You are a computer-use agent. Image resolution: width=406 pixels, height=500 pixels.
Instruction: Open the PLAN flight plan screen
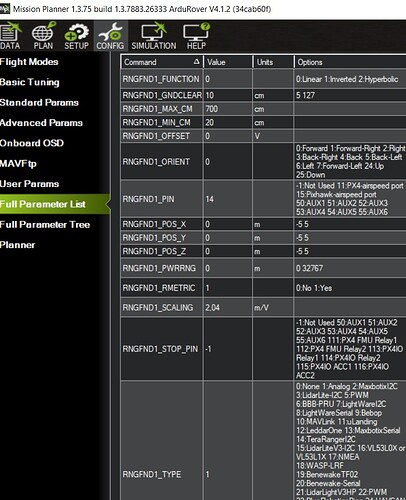[43, 36]
